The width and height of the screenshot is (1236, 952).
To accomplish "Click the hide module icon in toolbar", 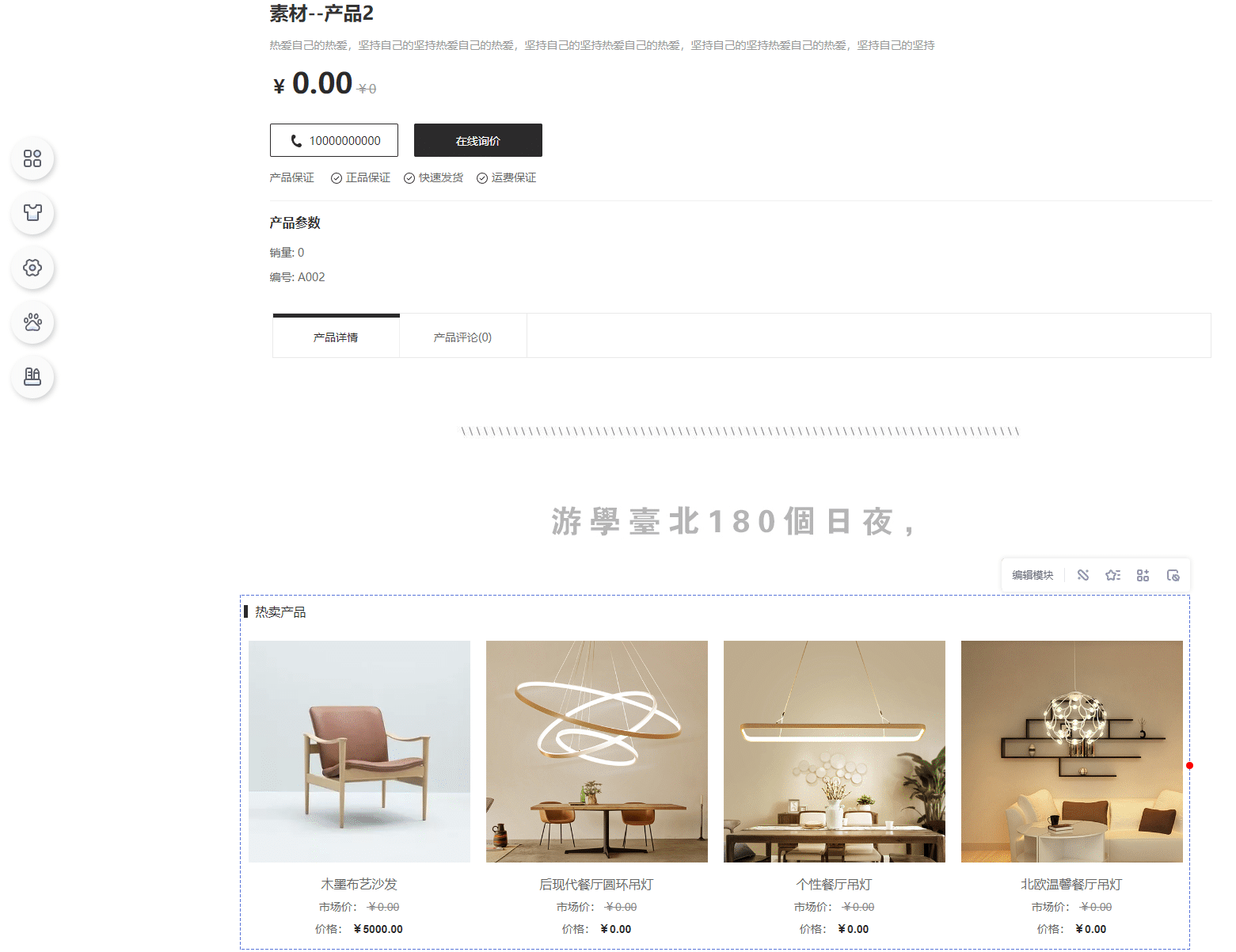I will pos(1173,575).
